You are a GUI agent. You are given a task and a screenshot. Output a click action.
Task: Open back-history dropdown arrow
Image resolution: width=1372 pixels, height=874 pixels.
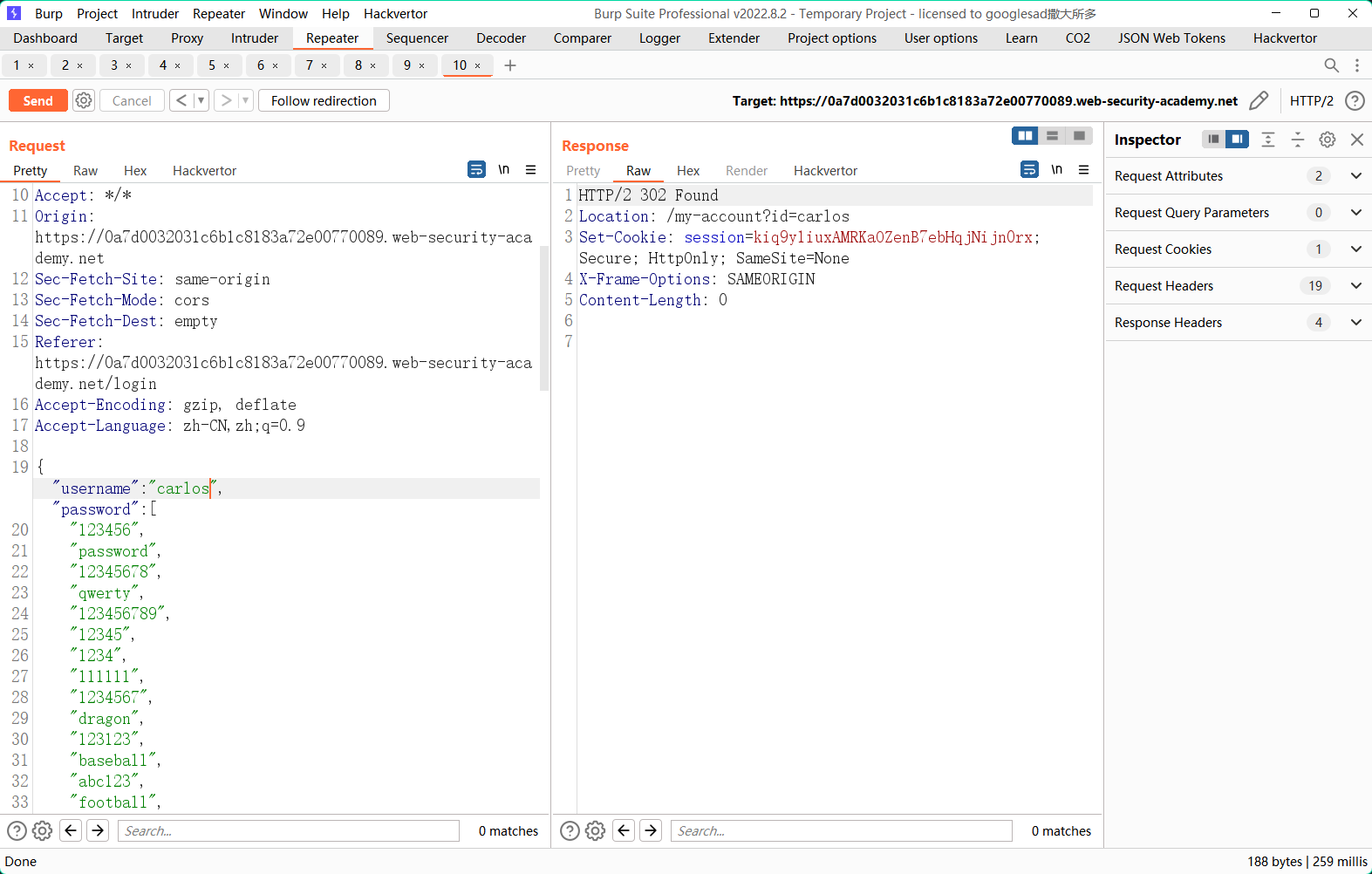201,100
